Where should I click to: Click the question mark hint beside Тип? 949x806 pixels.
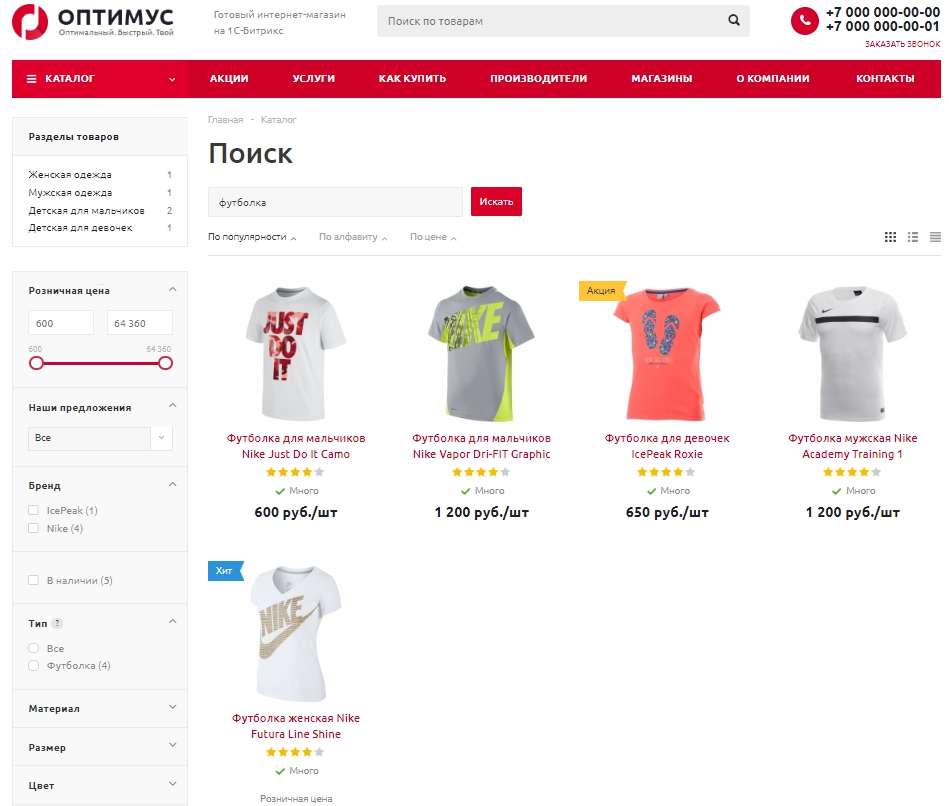tap(57, 623)
